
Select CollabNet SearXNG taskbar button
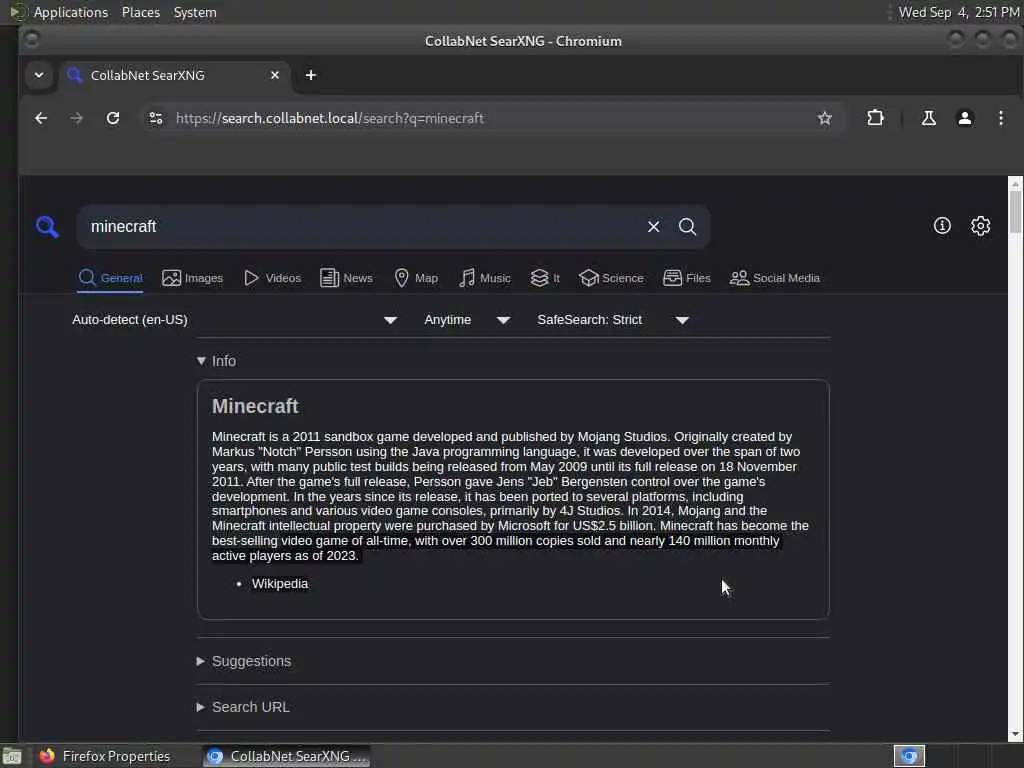286,756
